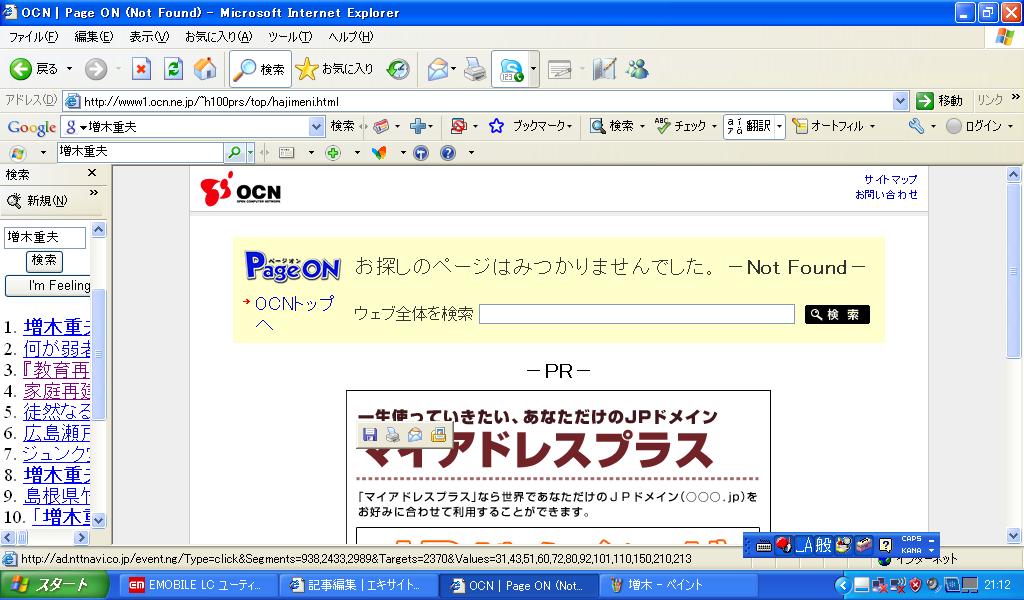Open the ツール(T) menu
Image resolution: width=1024 pixels, height=600 pixels.
290,37
